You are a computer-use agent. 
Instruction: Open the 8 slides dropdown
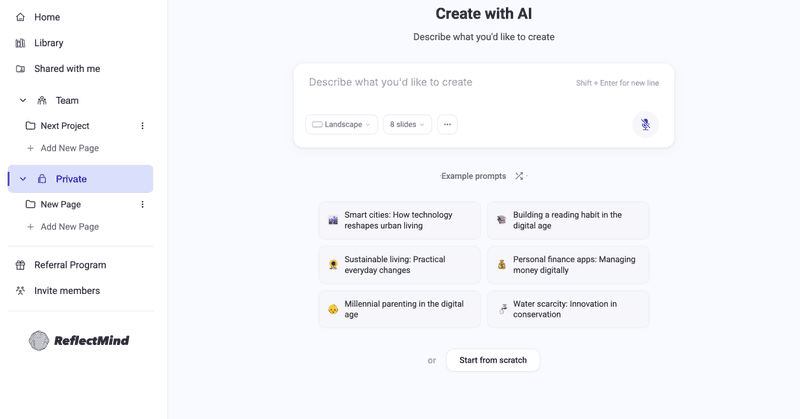pyautogui.click(x=407, y=125)
